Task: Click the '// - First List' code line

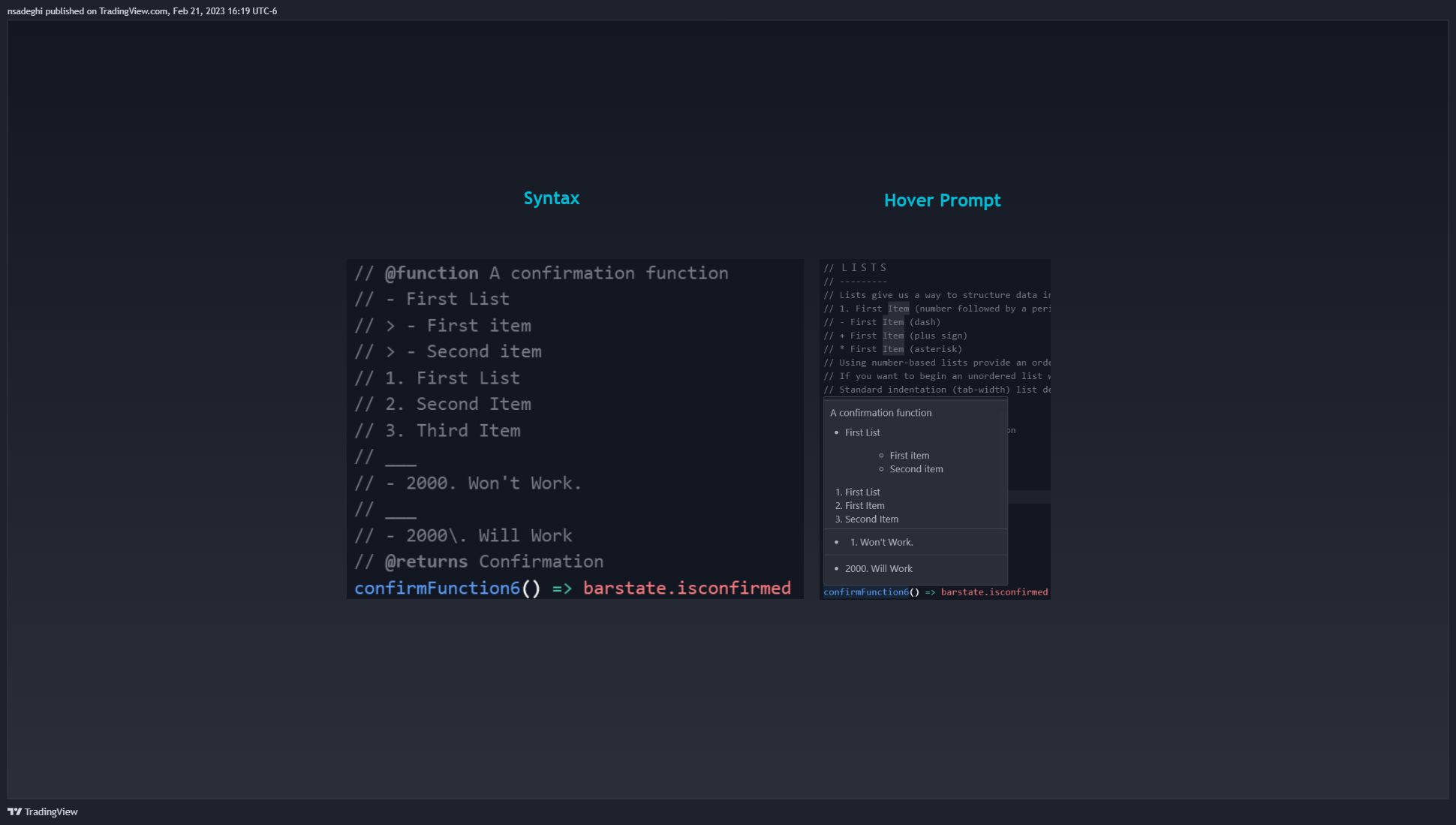Action: [x=432, y=299]
